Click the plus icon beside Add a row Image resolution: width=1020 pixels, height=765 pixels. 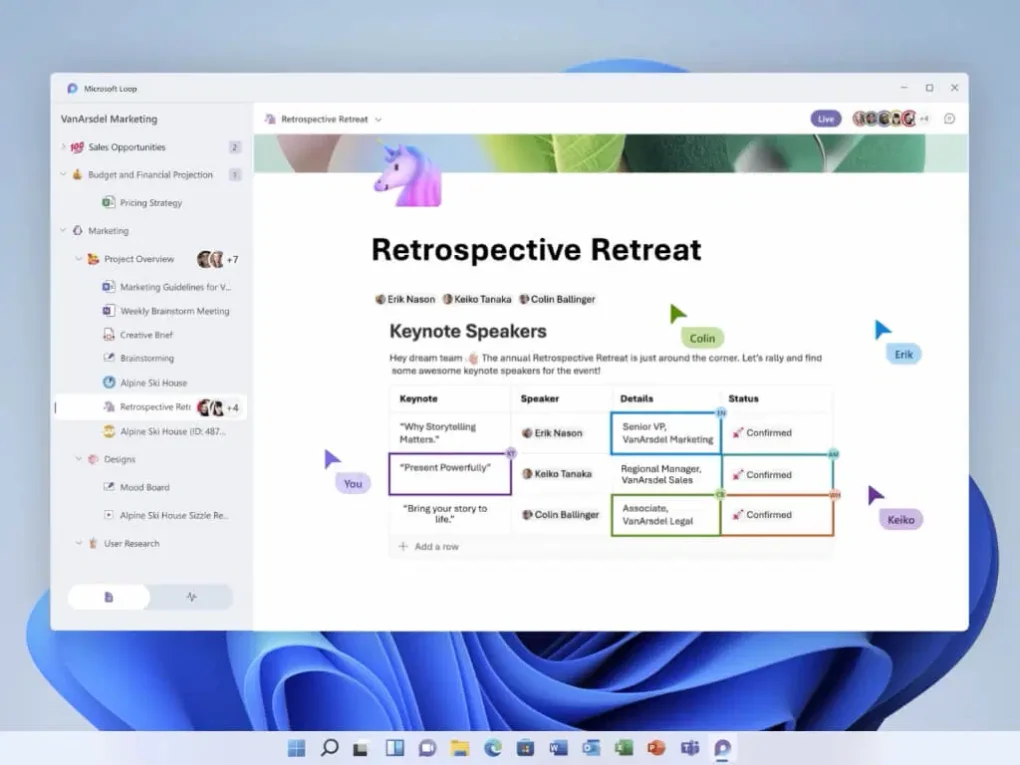point(403,547)
